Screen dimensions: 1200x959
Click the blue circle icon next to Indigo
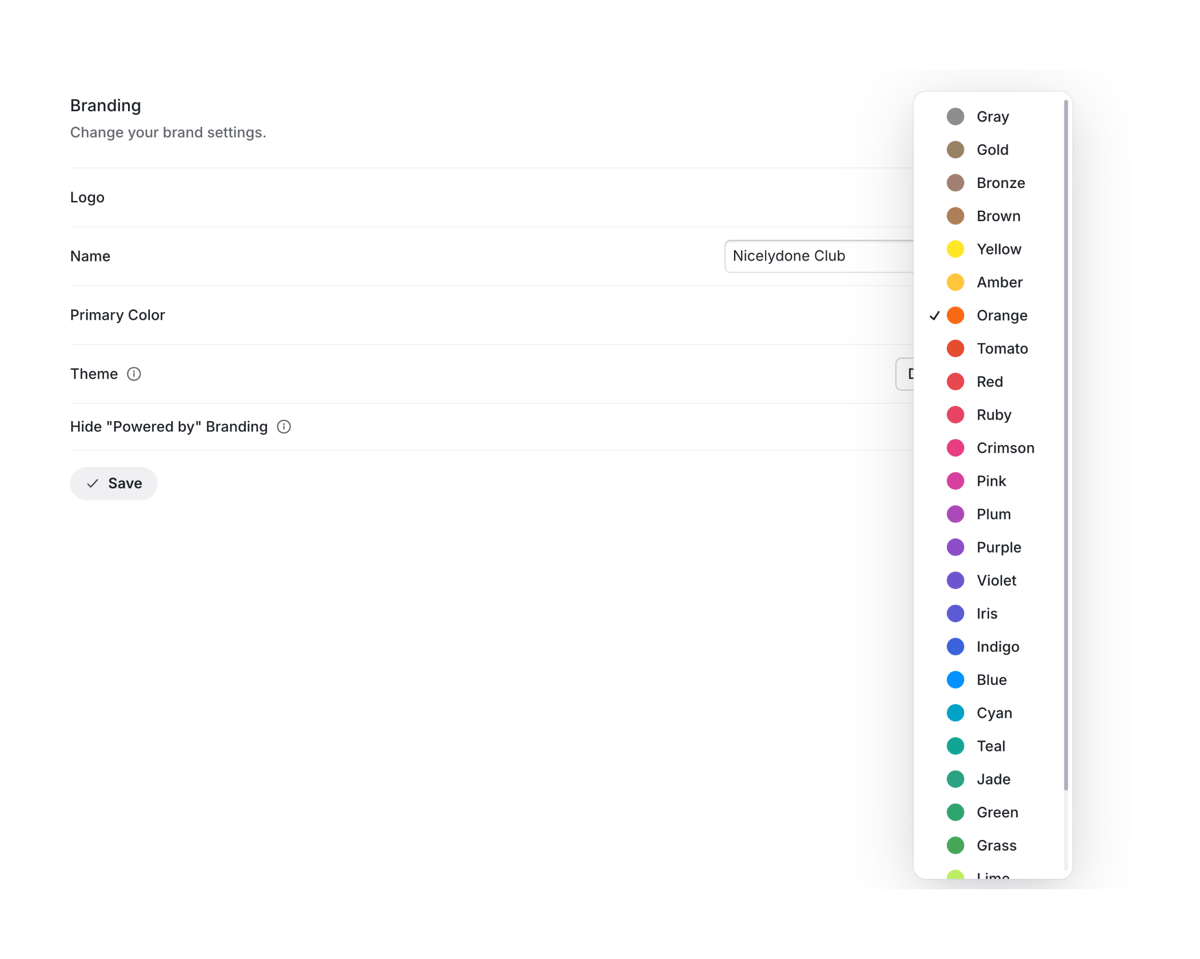955,646
